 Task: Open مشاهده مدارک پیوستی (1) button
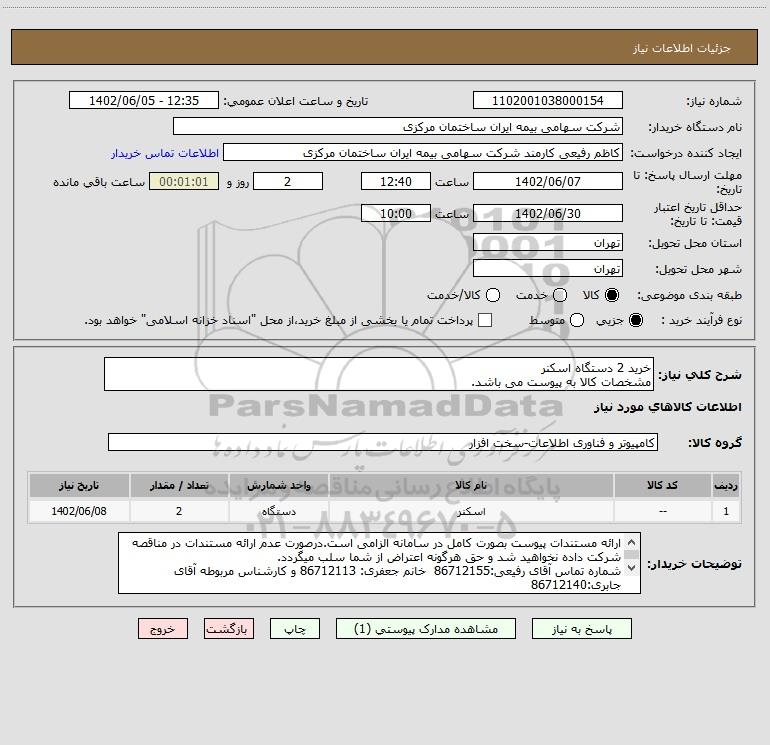[x=426, y=629]
